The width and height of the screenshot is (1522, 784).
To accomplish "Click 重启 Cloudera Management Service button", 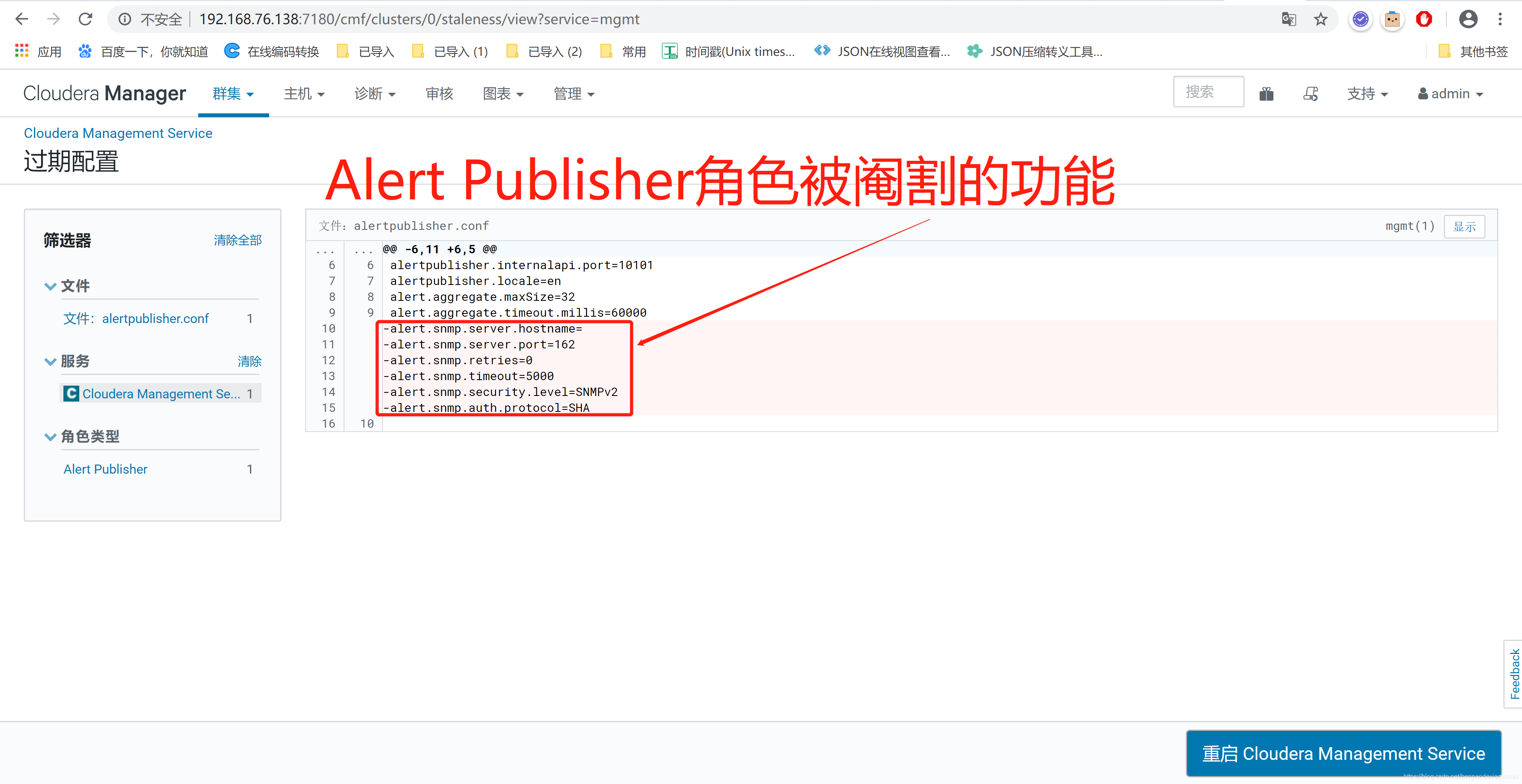I will (x=1343, y=753).
